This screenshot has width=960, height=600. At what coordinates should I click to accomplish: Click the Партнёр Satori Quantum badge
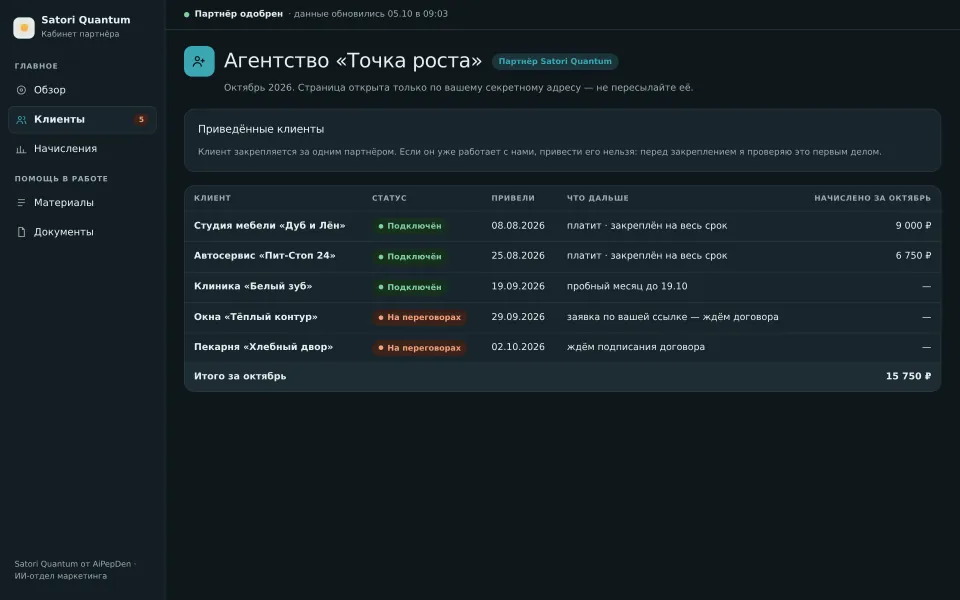pos(555,61)
